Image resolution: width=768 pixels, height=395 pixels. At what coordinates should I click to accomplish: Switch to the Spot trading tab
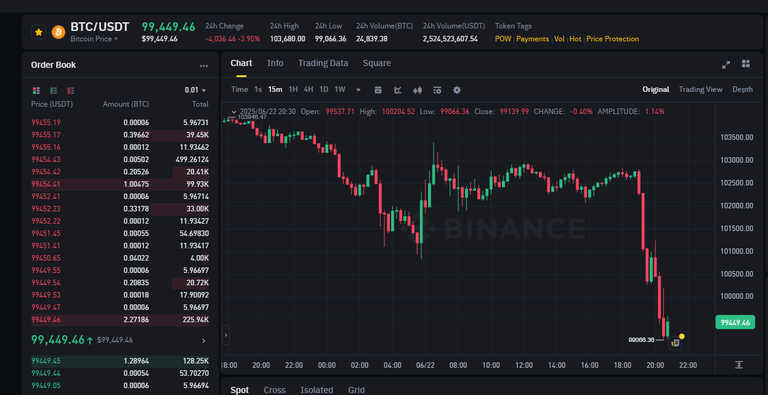240,390
